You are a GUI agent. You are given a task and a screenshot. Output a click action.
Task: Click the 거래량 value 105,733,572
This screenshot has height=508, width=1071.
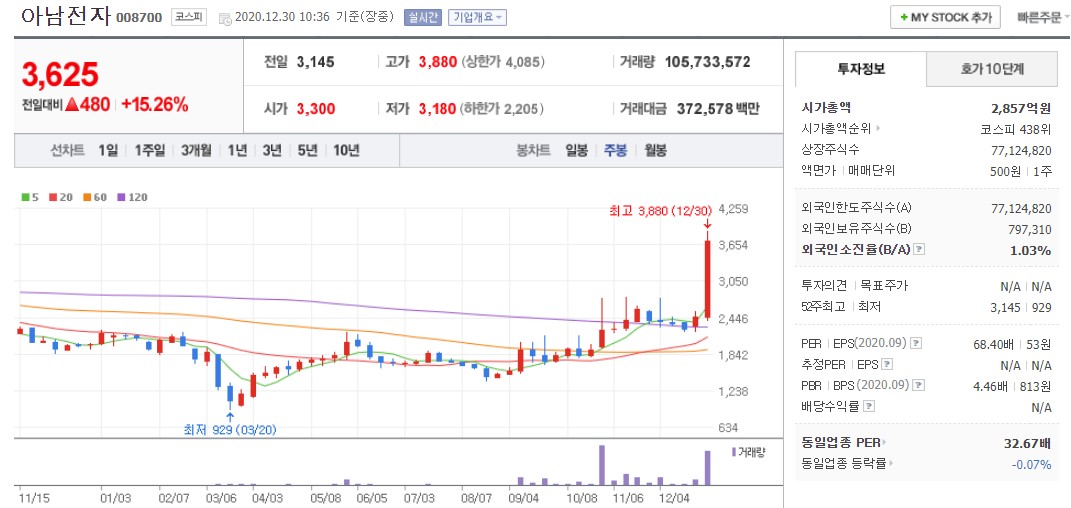click(x=708, y=62)
